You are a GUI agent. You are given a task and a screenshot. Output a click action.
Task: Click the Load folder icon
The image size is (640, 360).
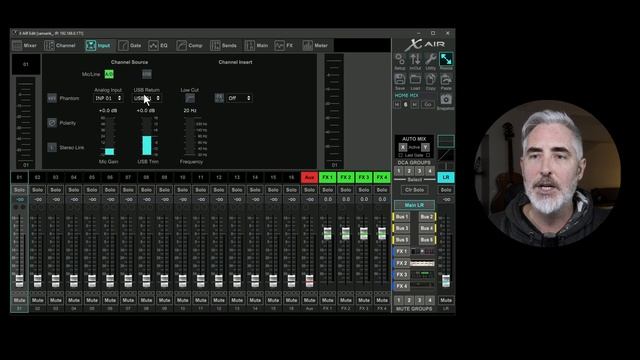pos(415,79)
